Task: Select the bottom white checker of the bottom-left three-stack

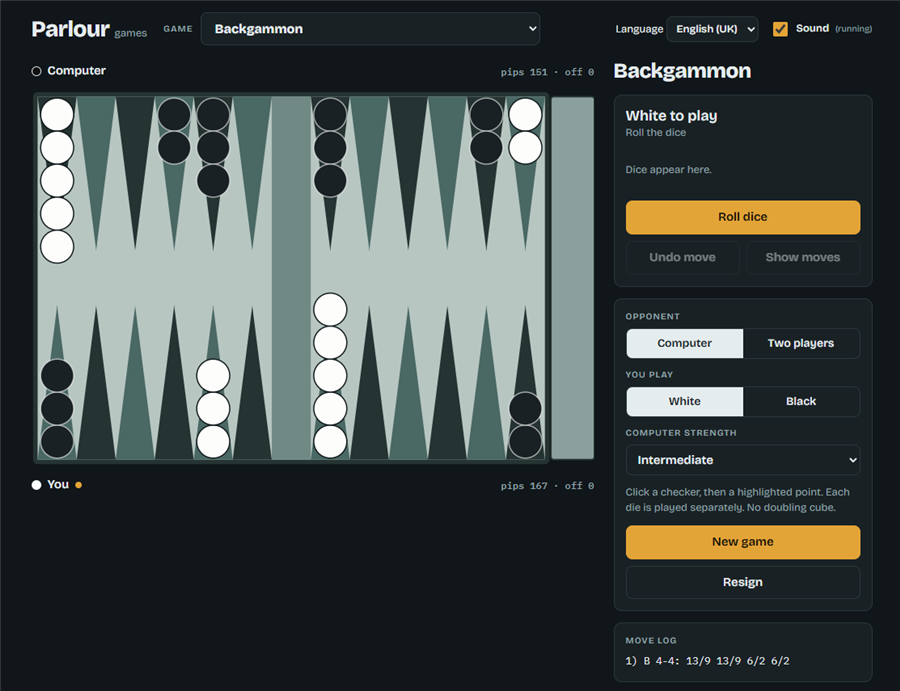Action: tap(213, 442)
